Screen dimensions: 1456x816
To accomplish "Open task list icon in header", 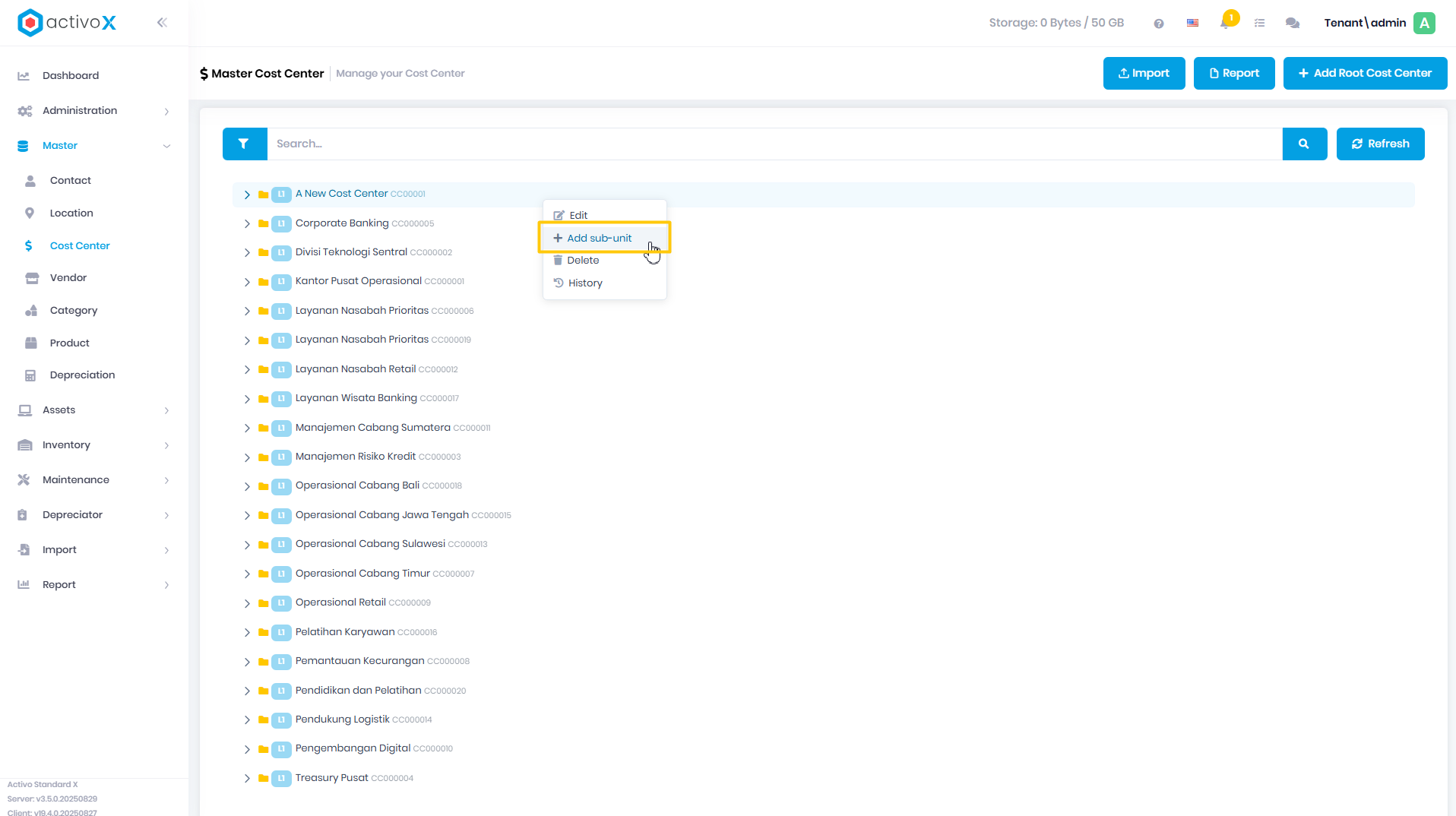I will (1259, 24).
